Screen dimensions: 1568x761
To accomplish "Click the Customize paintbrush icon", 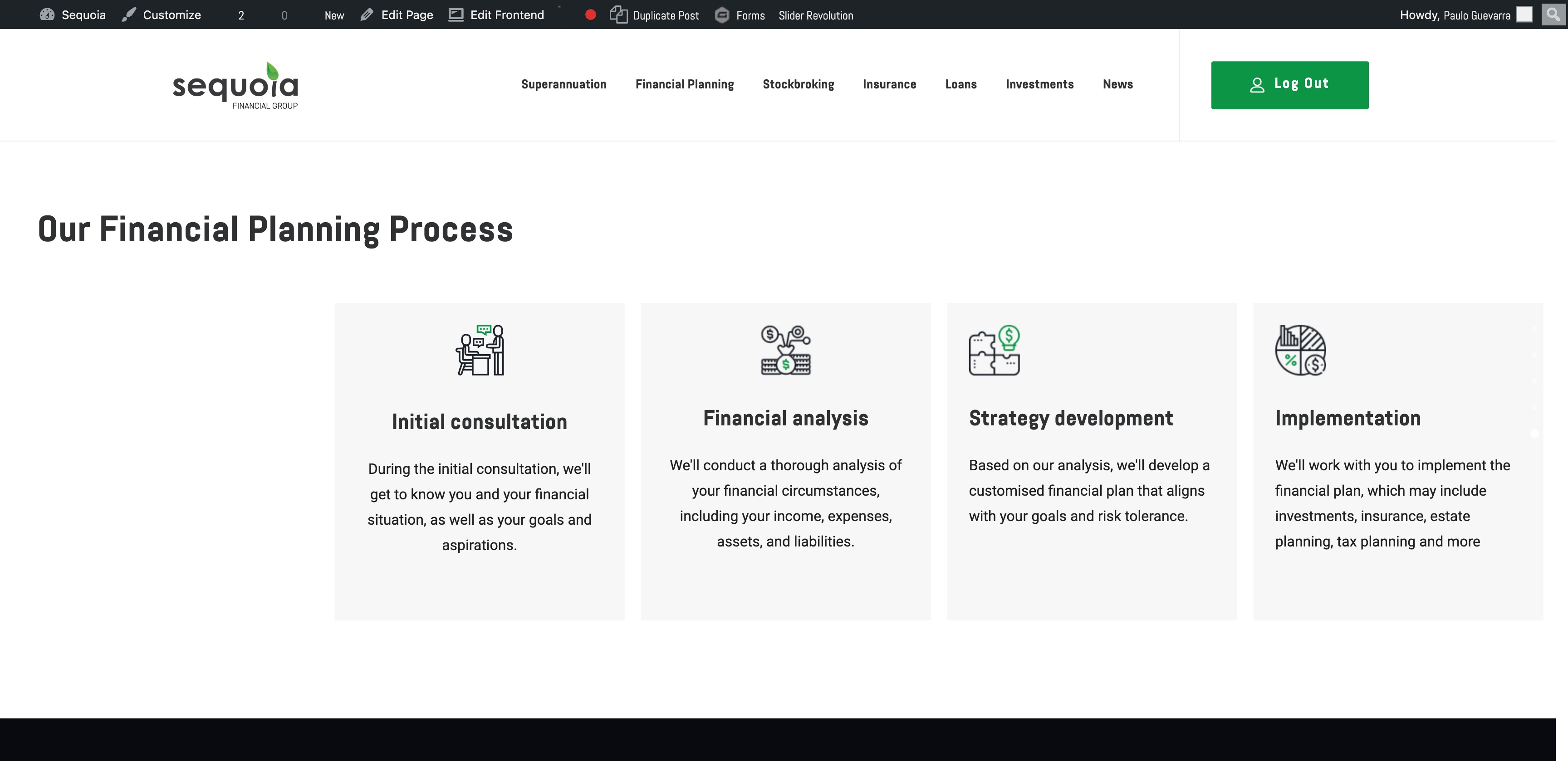I will point(128,15).
